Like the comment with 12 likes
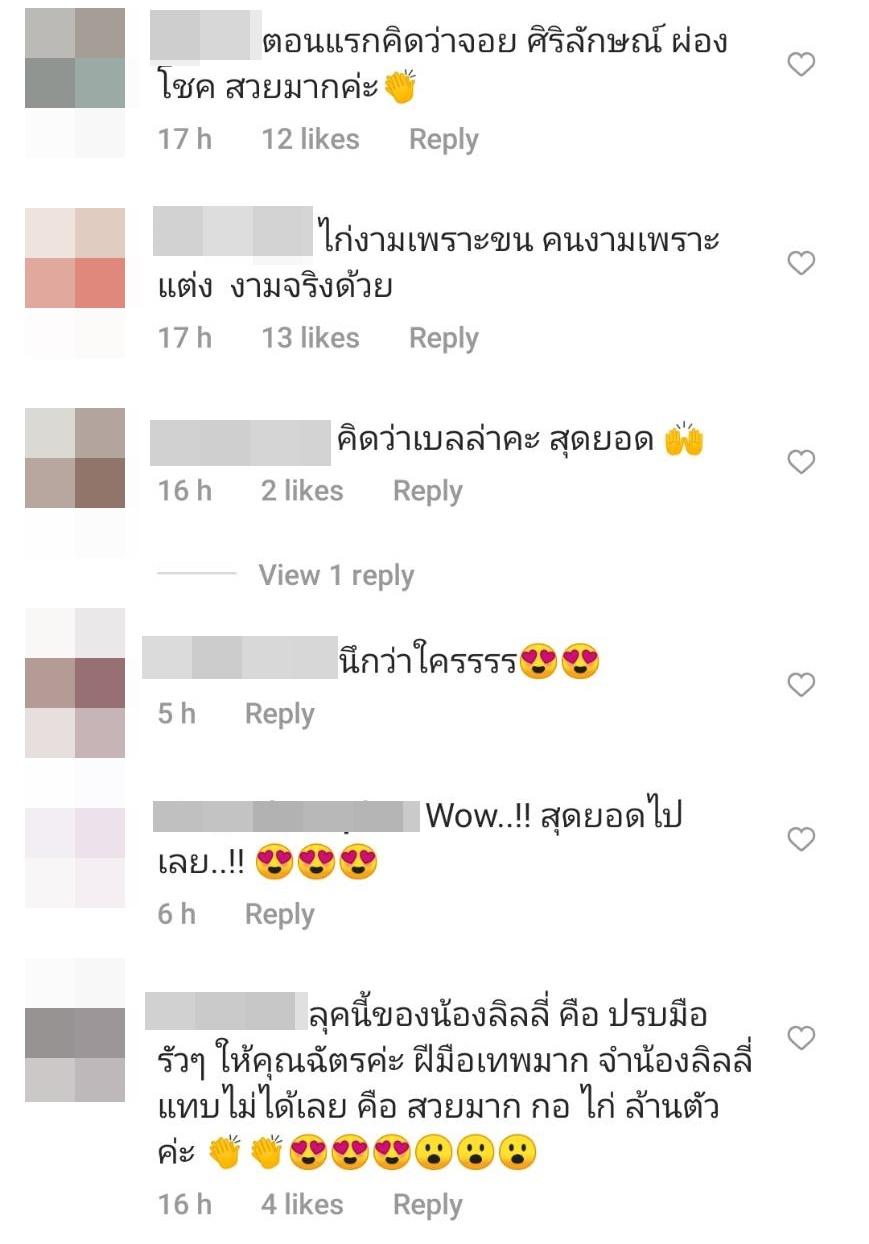869x1244 pixels. (x=801, y=65)
